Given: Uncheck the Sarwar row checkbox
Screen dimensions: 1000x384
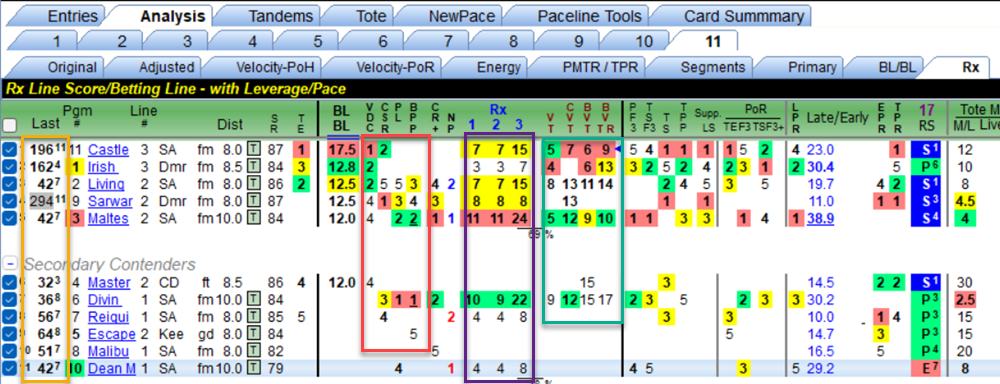Looking at the screenshot, I should (10, 202).
